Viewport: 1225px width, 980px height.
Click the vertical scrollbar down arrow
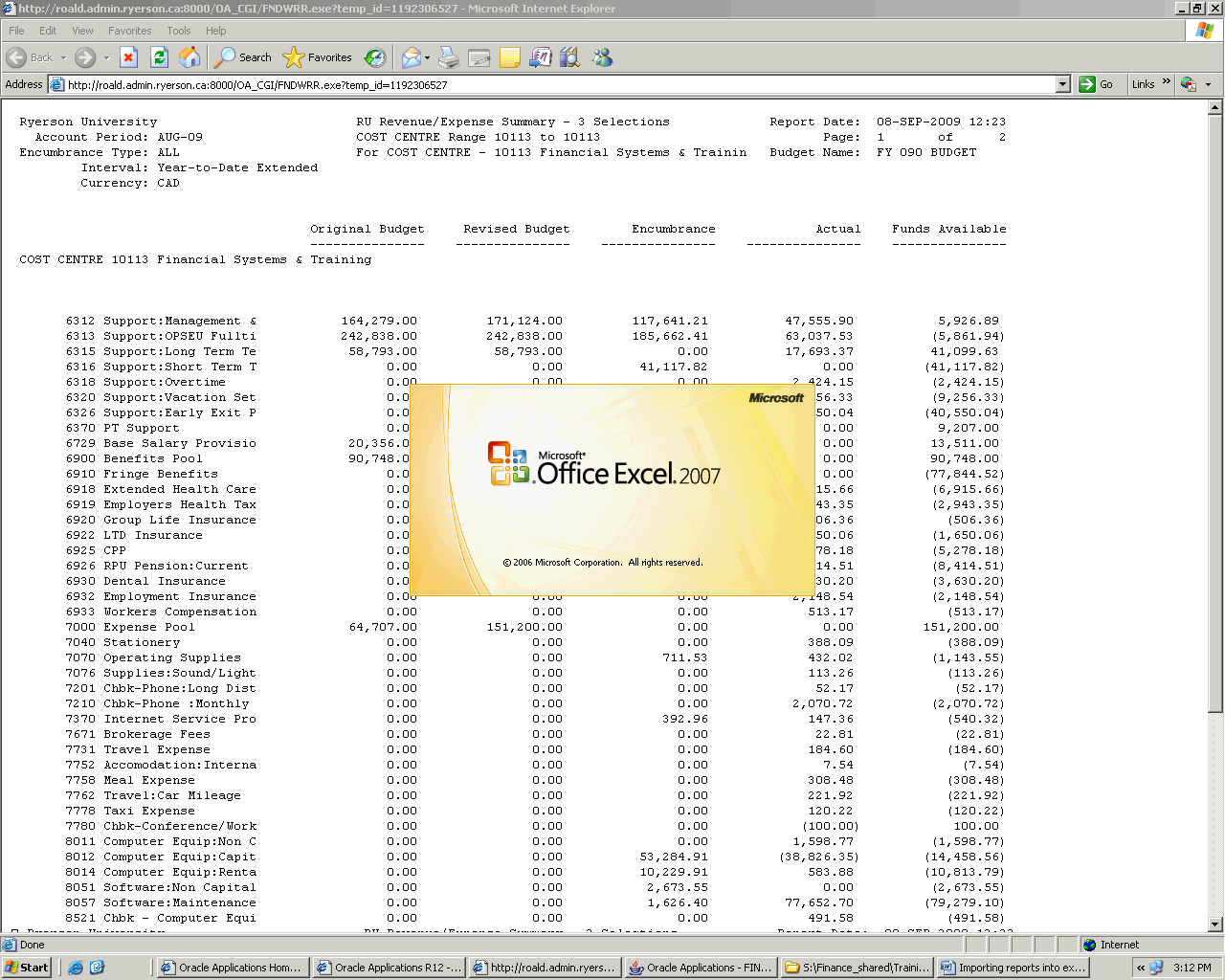click(x=1215, y=924)
